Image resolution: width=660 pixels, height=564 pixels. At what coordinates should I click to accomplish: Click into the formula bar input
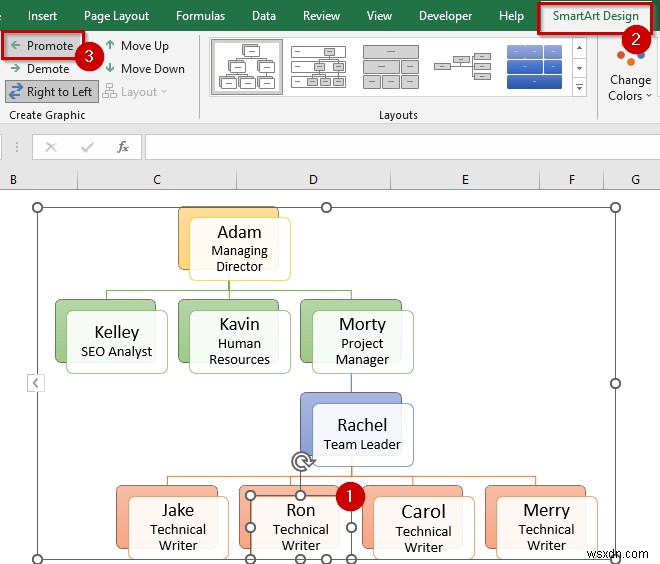[x=402, y=147]
